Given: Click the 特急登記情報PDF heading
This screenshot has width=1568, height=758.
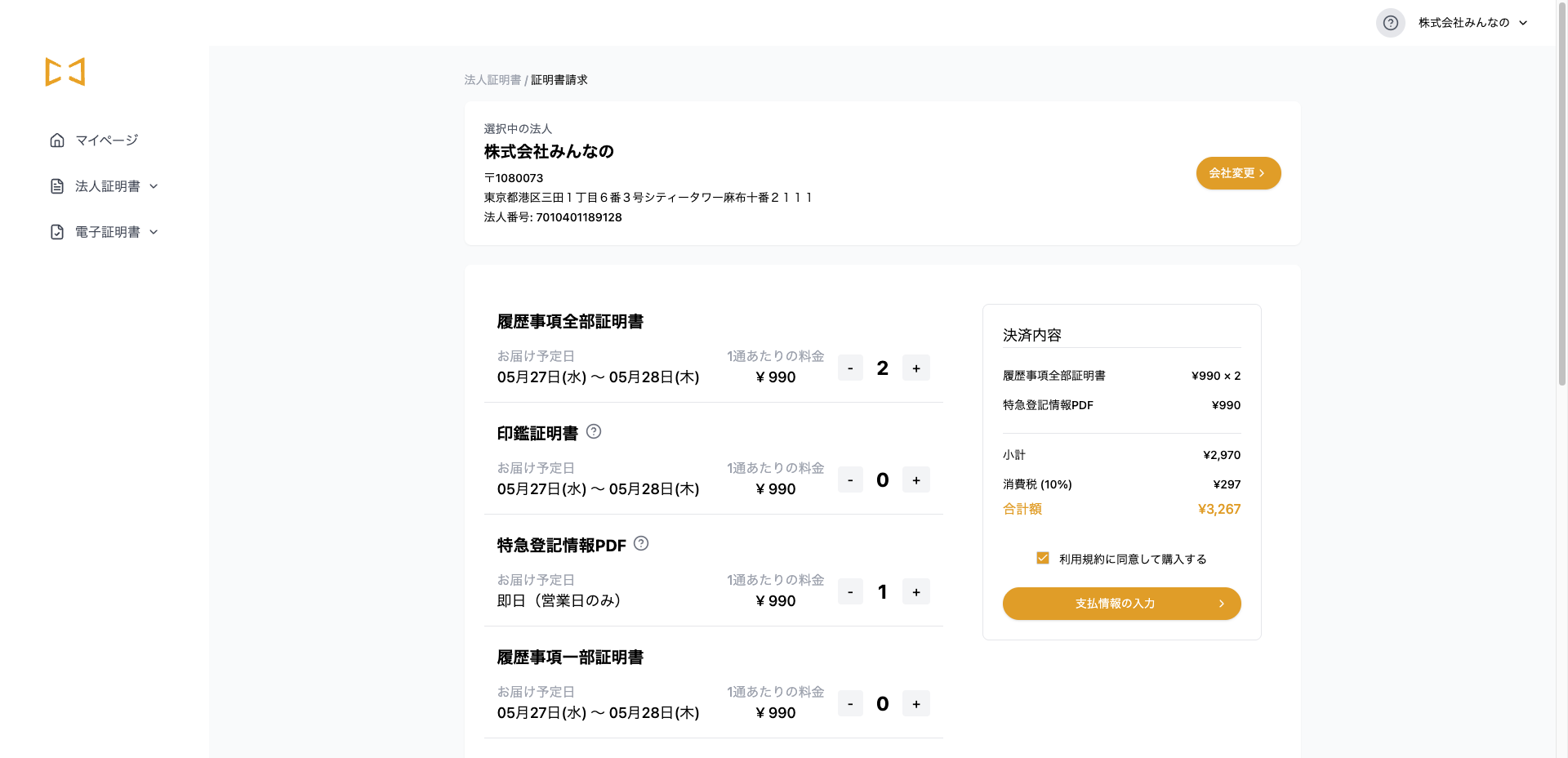Looking at the screenshot, I should pyautogui.click(x=561, y=546).
